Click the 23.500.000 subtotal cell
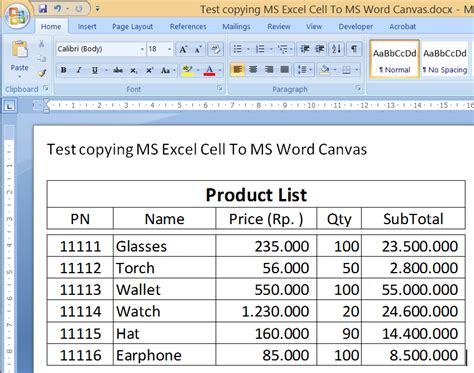The width and height of the screenshot is (474, 373). pyautogui.click(x=413, y=246)
